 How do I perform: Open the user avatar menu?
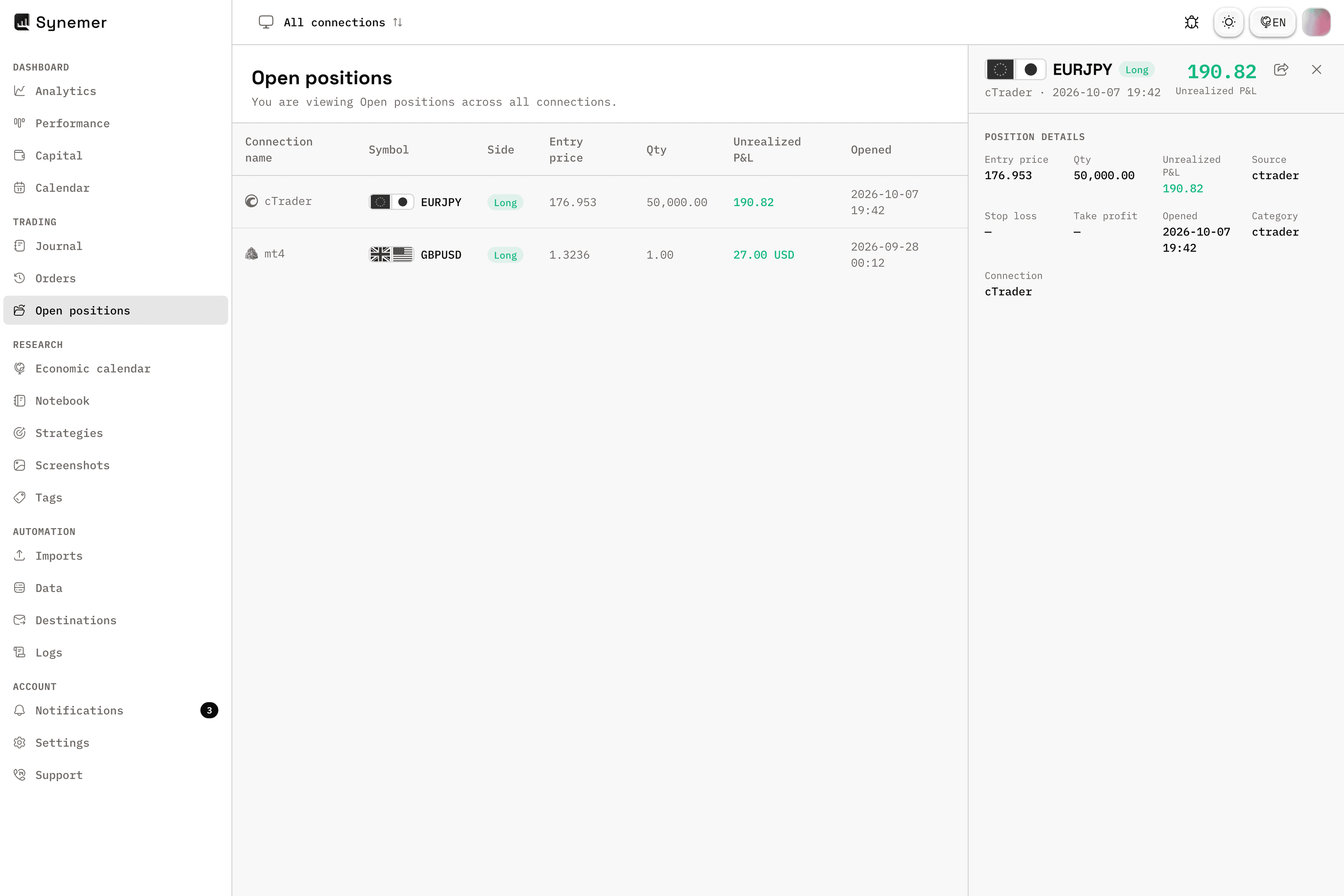tap(1316, 22)
